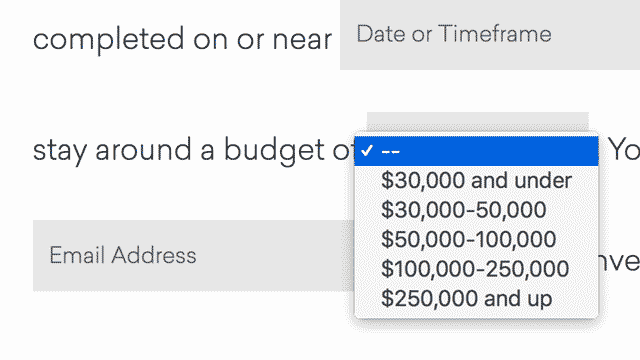Click the "completed on or near" text
The height and width of the screenshot is (360, 640).
click(x=182, y=40)
